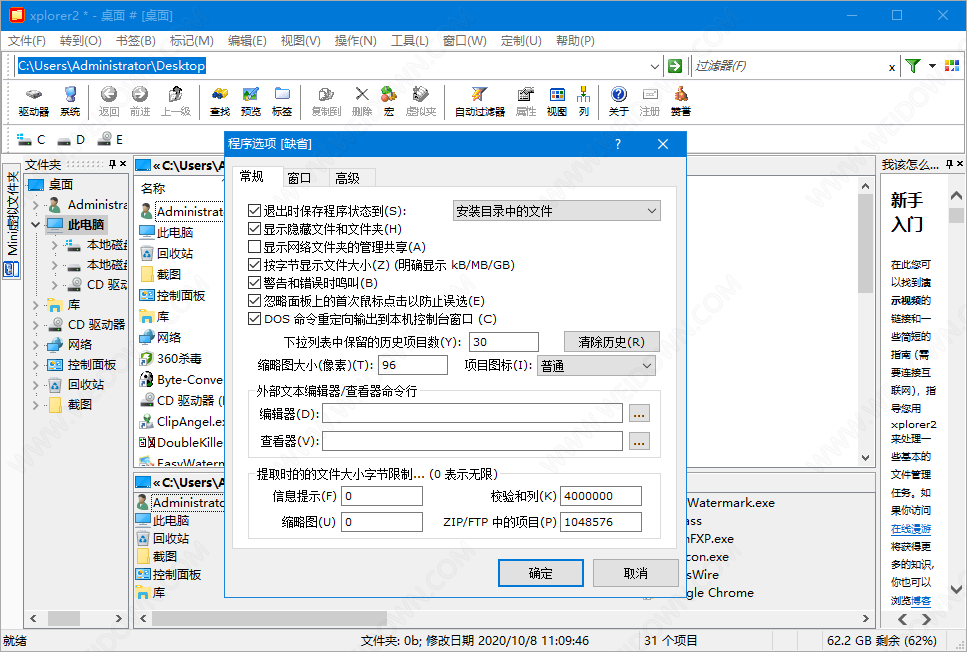
Task: Switch to the 高级 tab
Action: pos(347,178)
